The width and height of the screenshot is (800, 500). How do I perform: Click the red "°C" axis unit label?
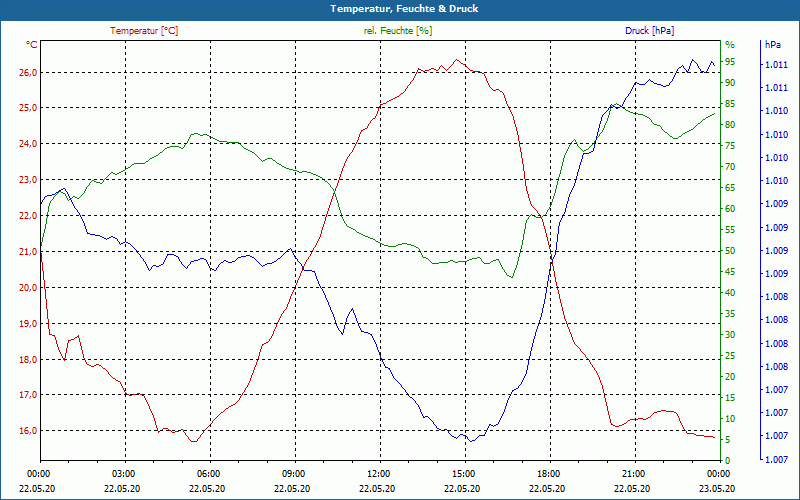pyautogui.click(x=32, y=45)
